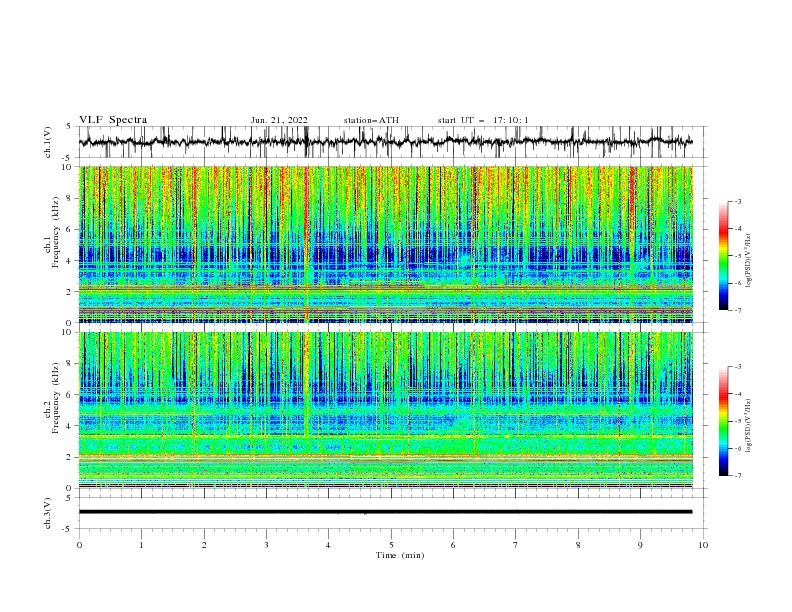Click inside the ch.2 spectrogram panel

point(386,410)
